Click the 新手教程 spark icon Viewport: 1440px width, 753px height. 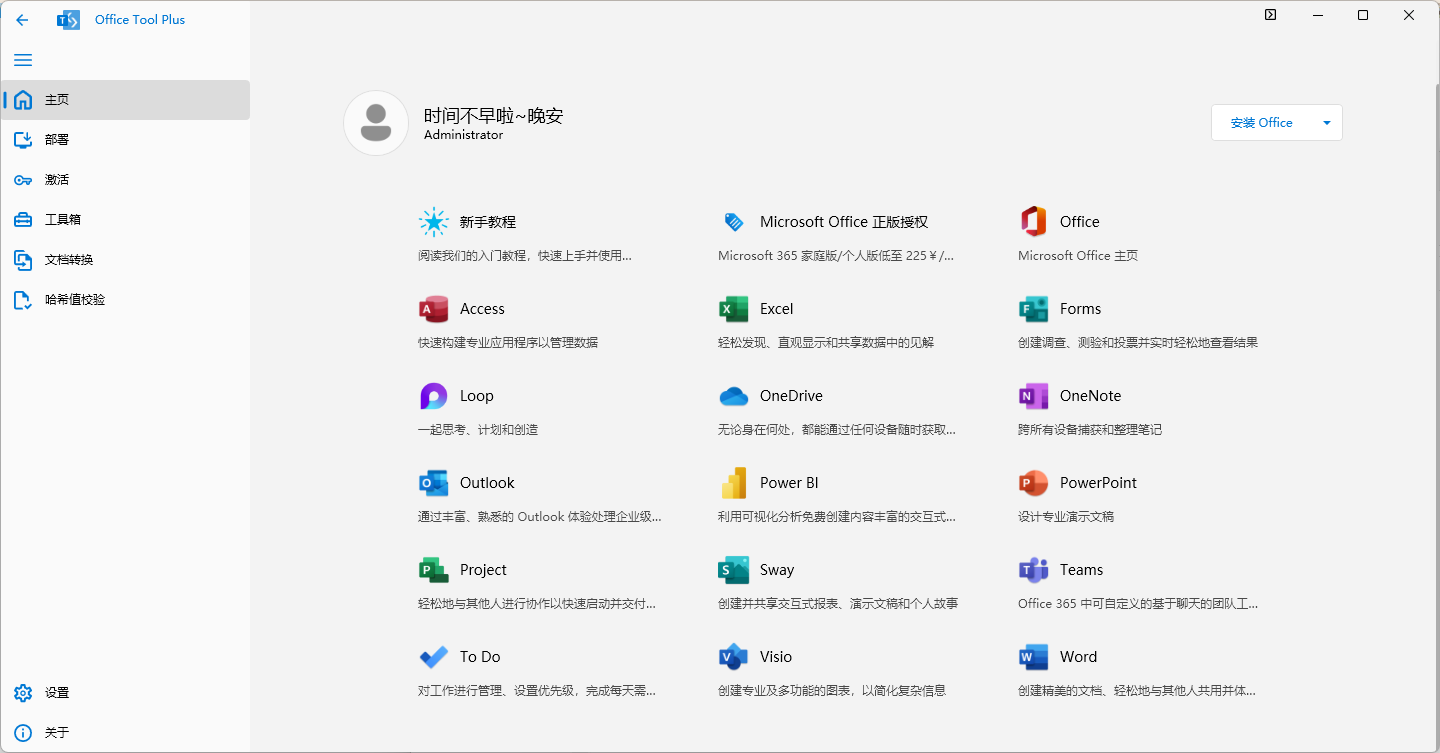click(433, 222)
